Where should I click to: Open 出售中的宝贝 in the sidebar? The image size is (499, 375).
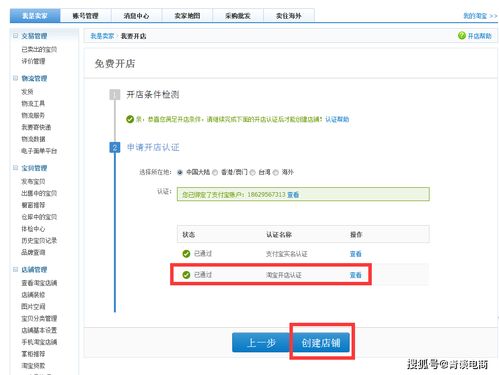[x=39, y=193]
